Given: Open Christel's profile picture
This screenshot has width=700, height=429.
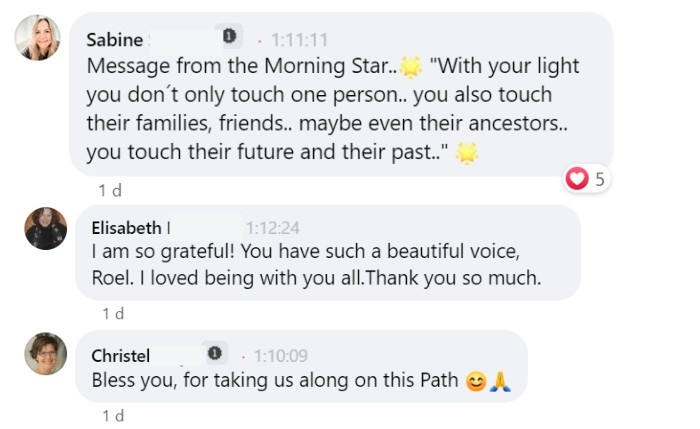Looking at the screenshot, I should pos(45,353).
